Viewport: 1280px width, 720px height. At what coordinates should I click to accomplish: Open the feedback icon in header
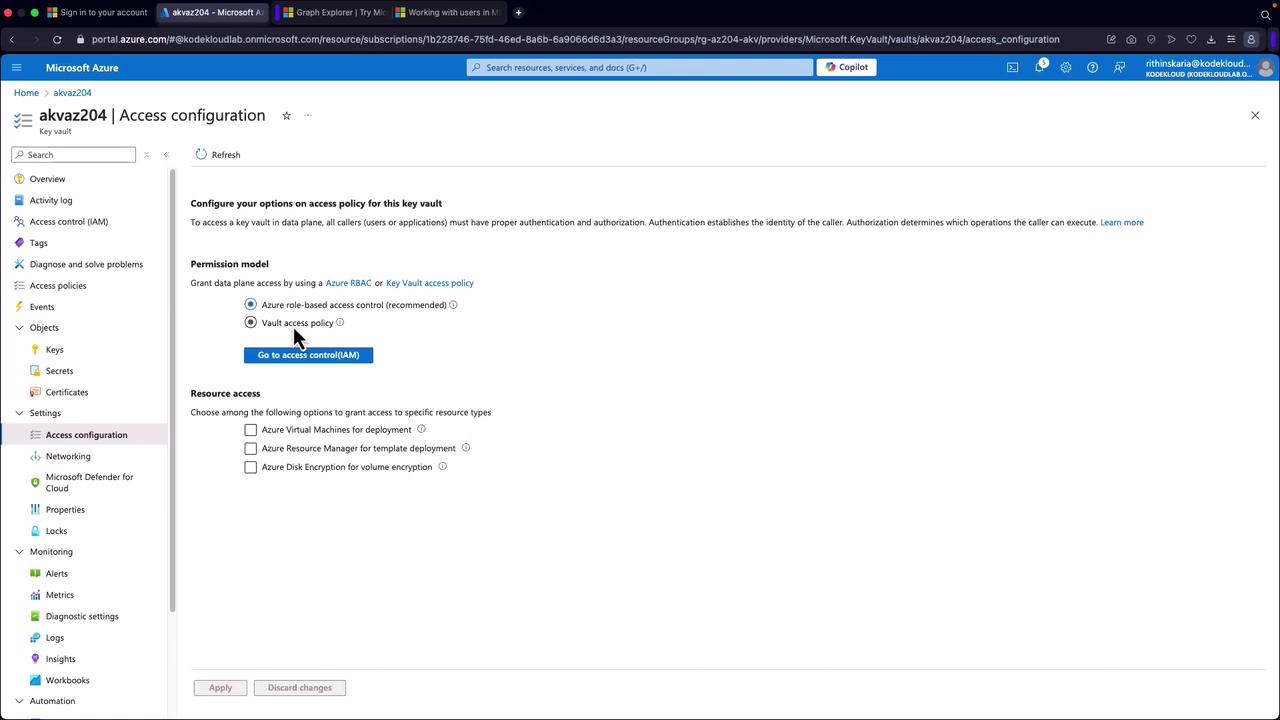(1119, 67)
